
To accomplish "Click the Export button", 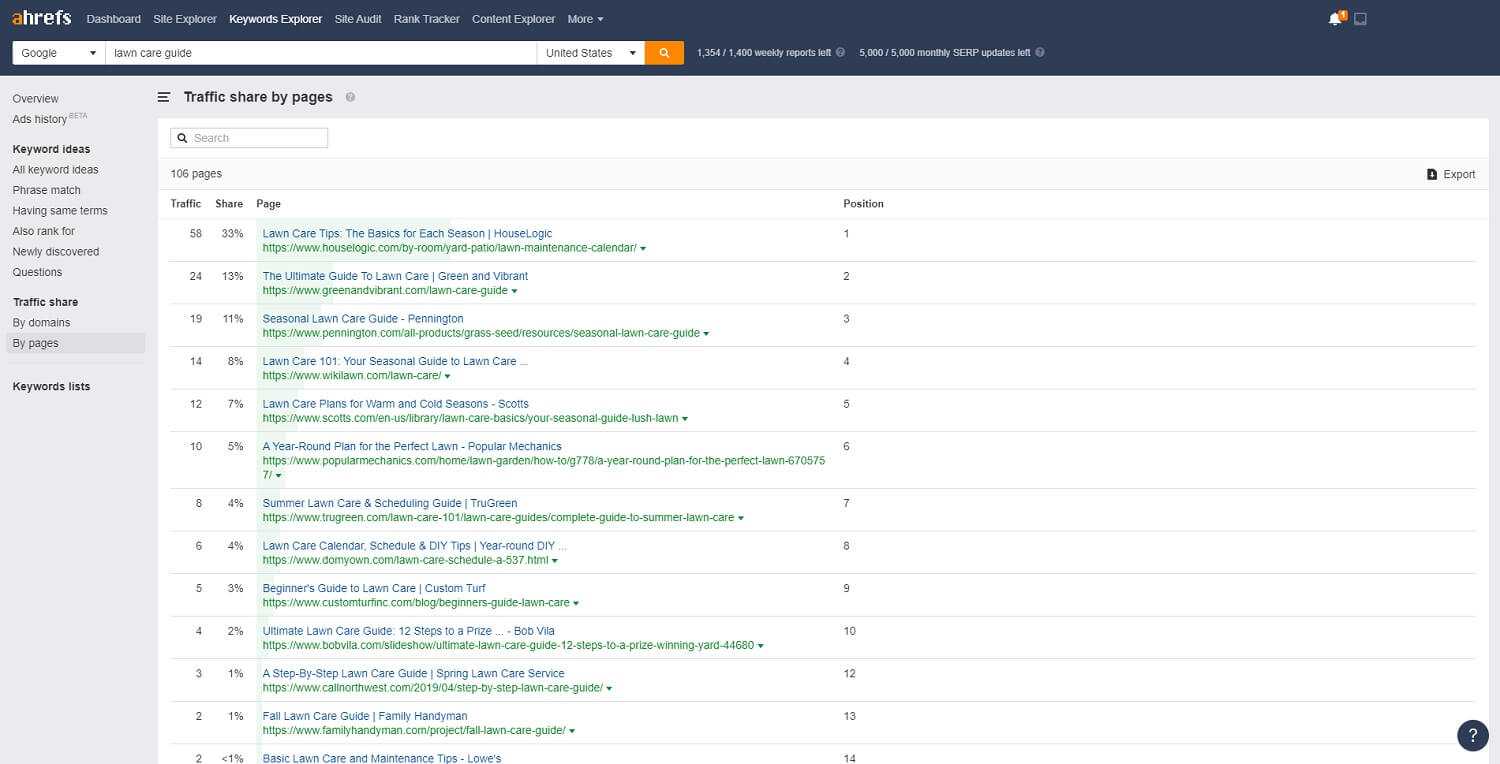I will point(1451,174).
